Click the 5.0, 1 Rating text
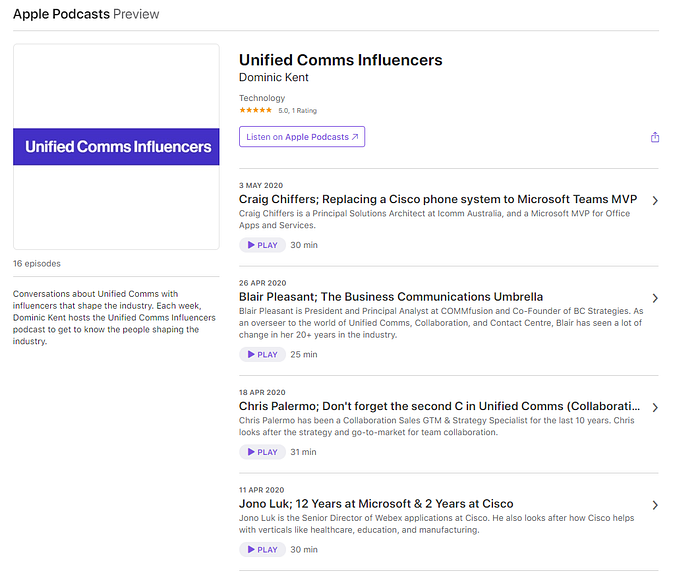This screenshot has height=577, width=700. tap(297, 111)
